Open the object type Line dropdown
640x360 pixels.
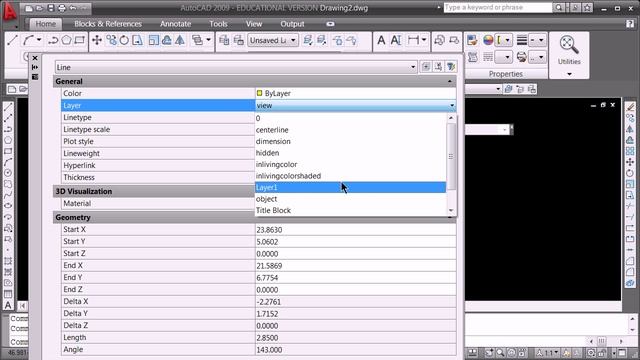(413, 67)
